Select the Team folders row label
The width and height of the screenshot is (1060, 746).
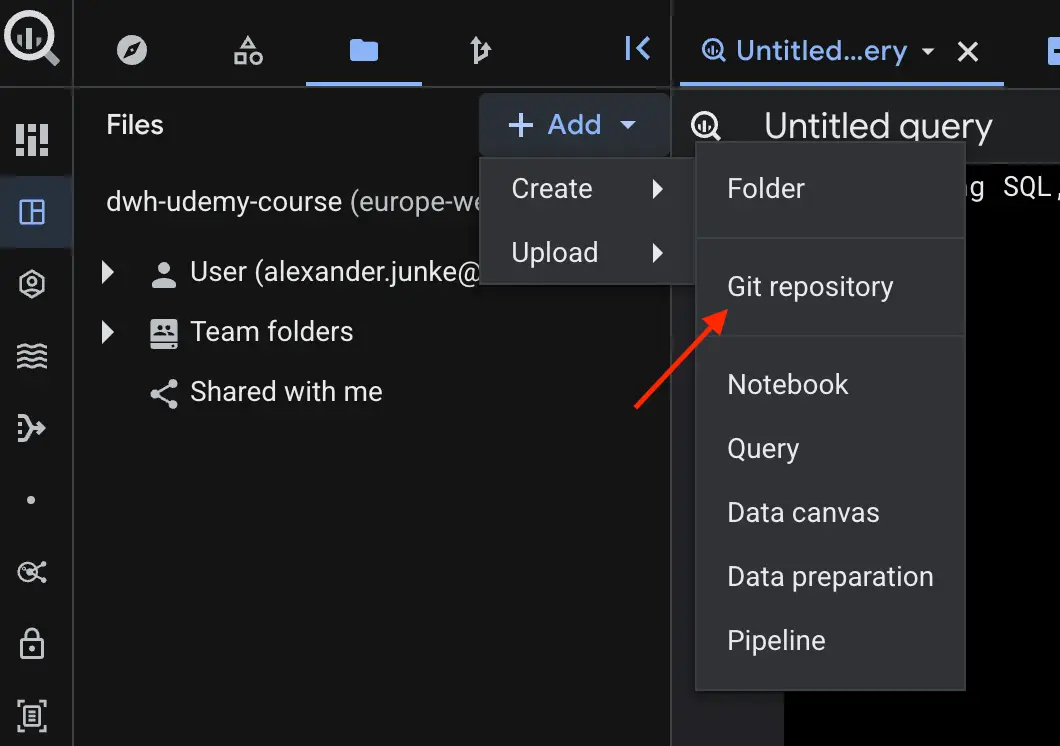(272, 332)
